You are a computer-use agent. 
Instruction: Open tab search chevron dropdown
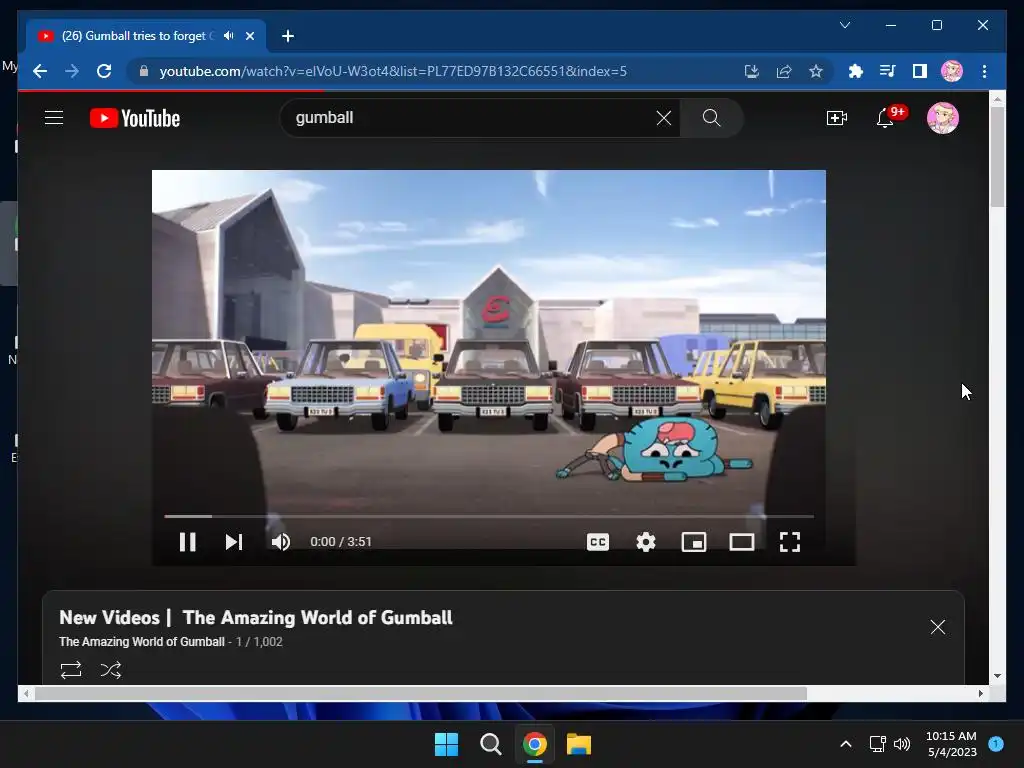(x=844, y=25)
